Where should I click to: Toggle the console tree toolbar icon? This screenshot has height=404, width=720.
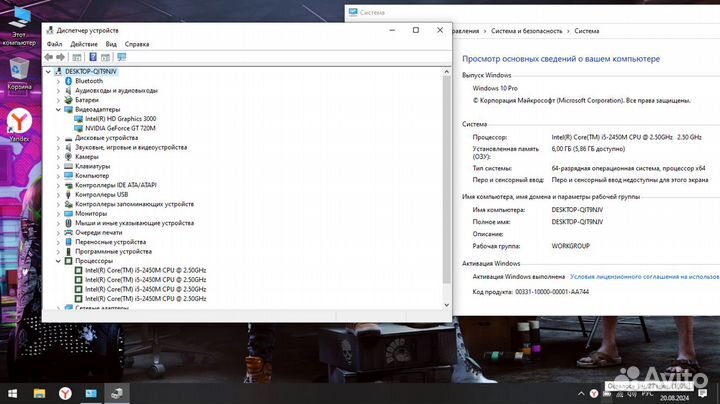pyautogui.click(x=77, y=57)
